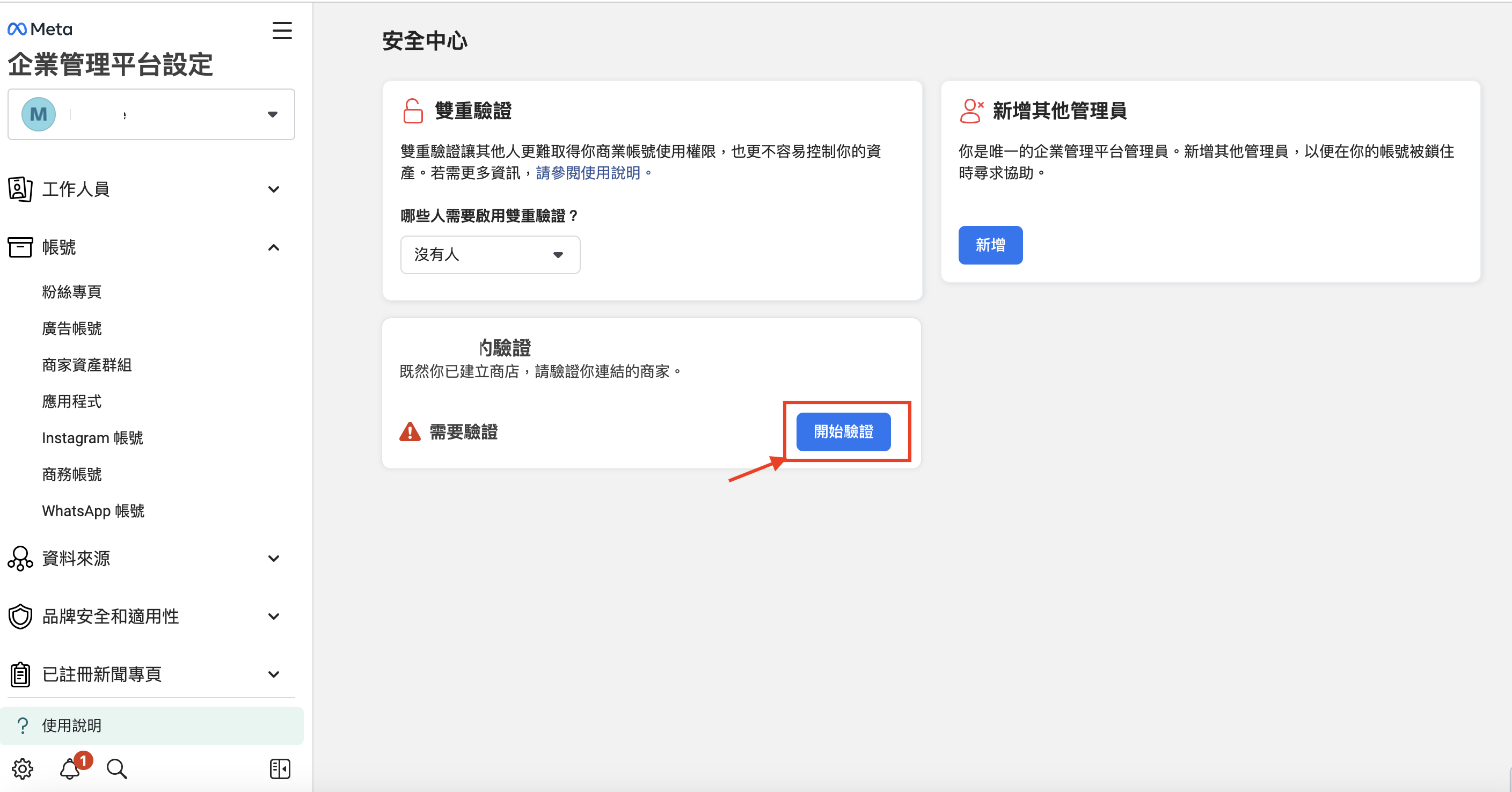Image resolution: width=1512 pixels, height=792 pixels.
Task: Select 粉絲專頁 in the sidebar
Action: coord(71,291)
